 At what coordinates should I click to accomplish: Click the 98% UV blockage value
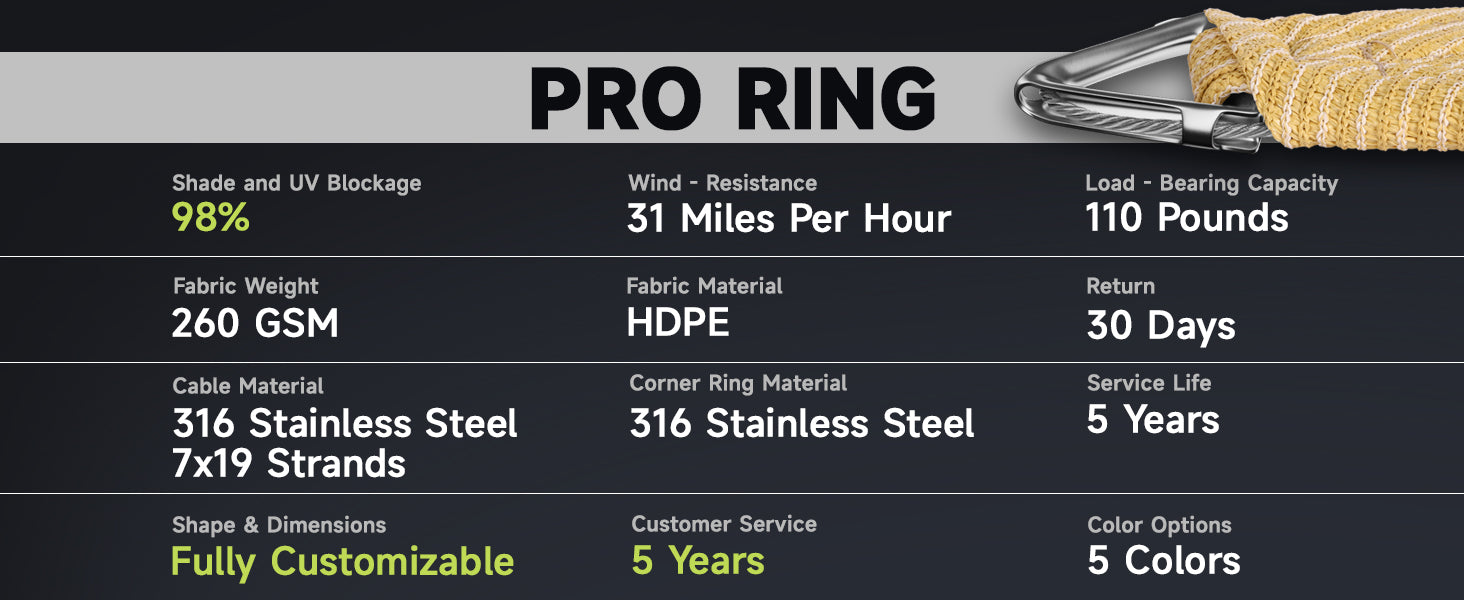pyautogui.click(x=211, y=218)
